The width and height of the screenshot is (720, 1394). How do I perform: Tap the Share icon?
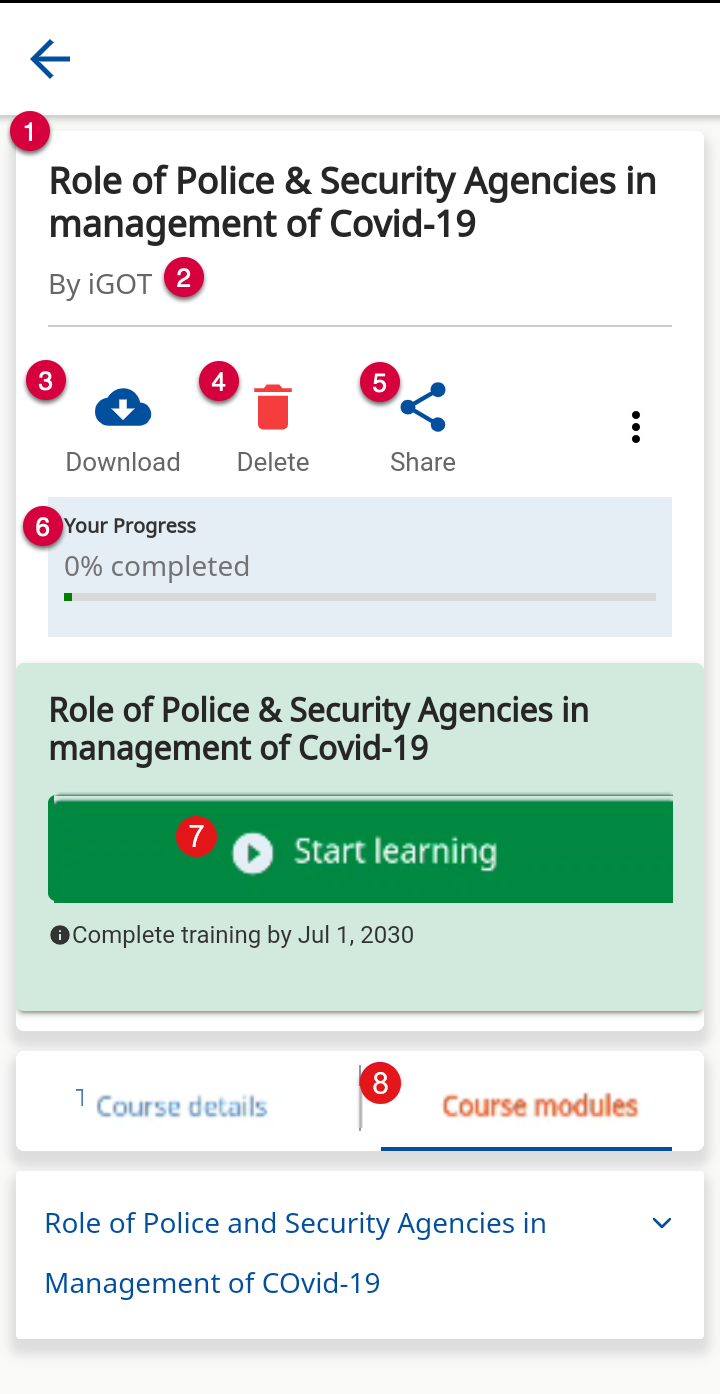tap(423, 408)
